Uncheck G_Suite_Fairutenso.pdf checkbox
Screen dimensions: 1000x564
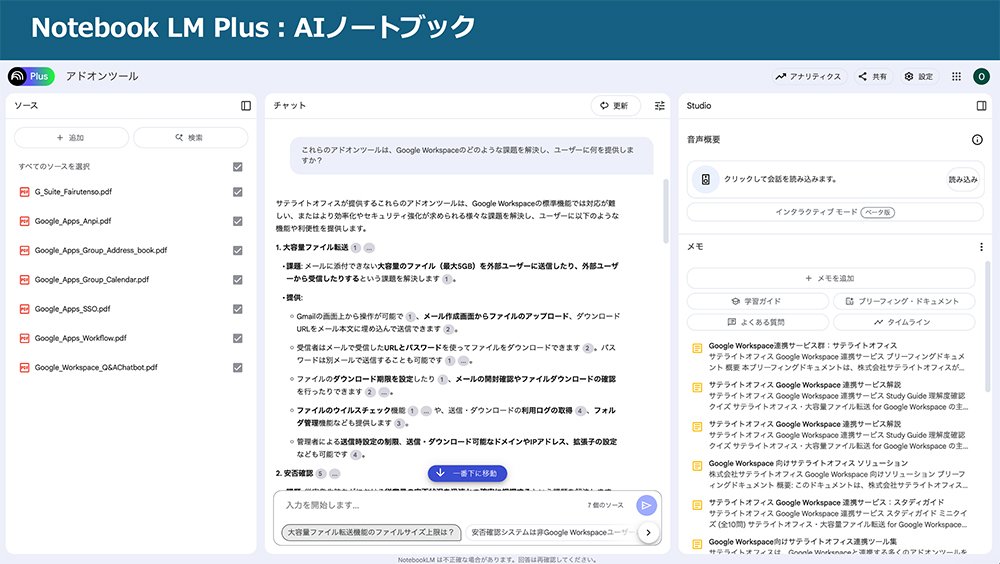(x=238, y=192)
